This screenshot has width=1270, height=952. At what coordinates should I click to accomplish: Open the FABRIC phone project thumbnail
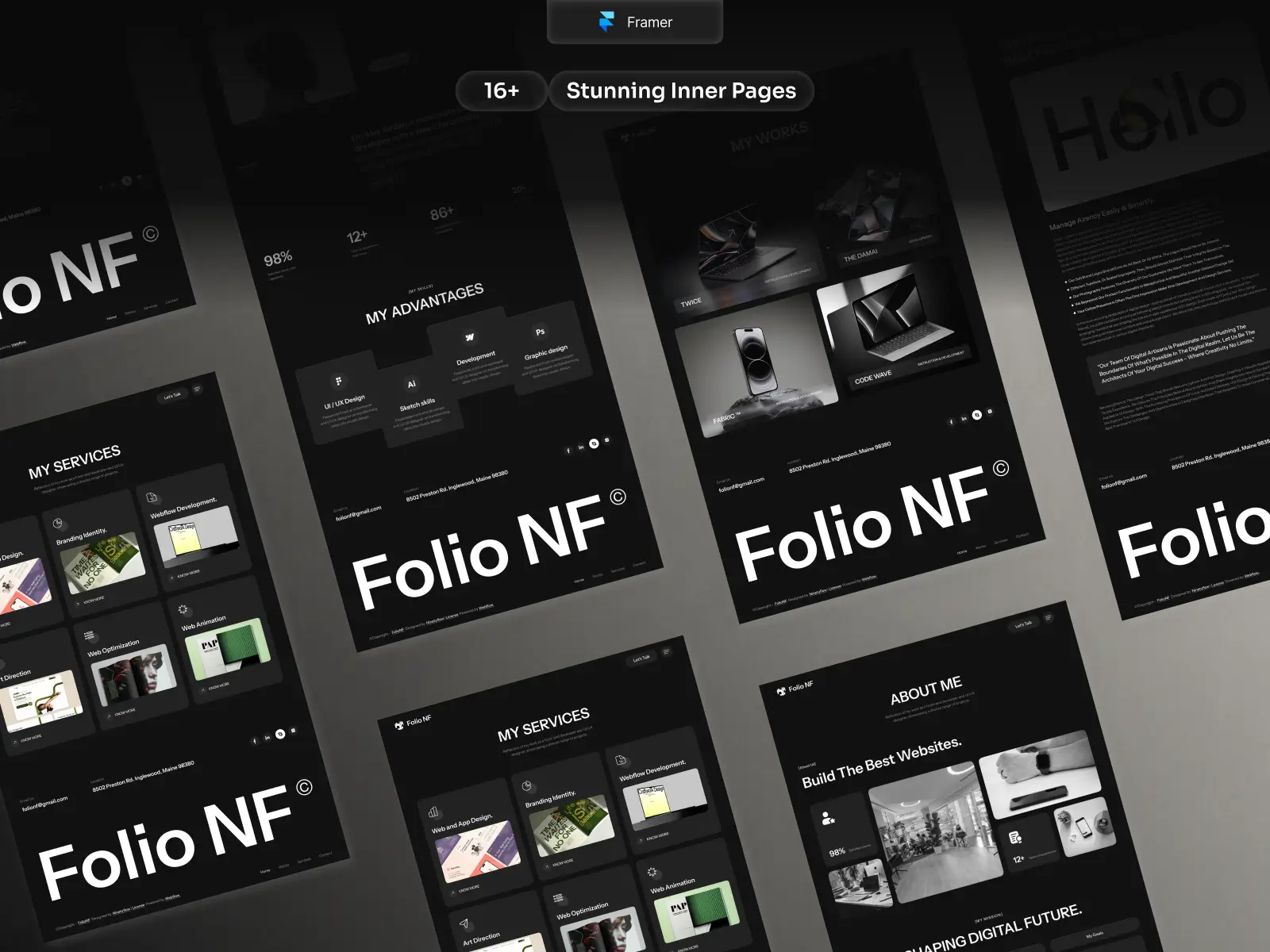click(755, 363)
